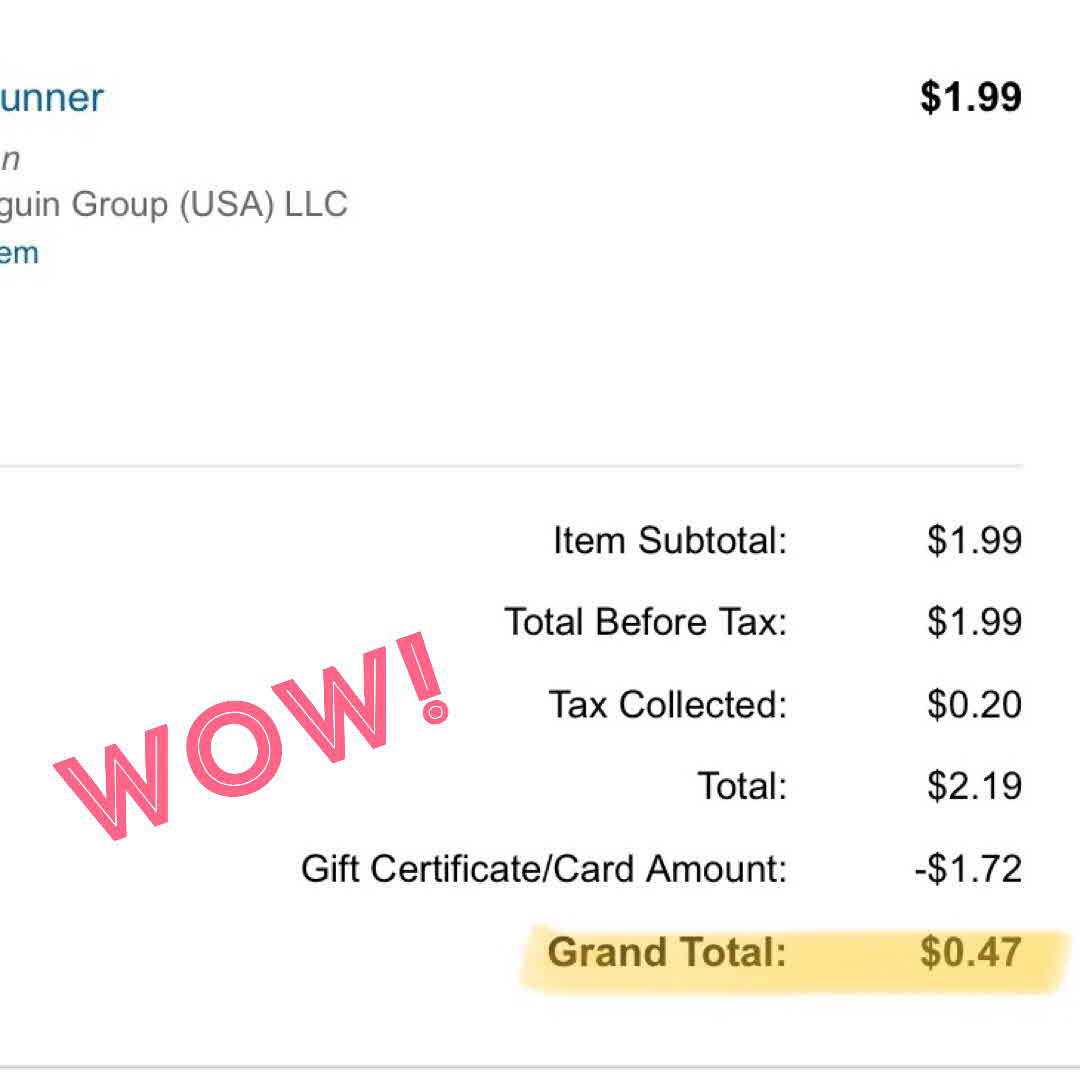Click the Tax Collected label
Viewport: 1080px width, 1080px height.
[667, 705]
